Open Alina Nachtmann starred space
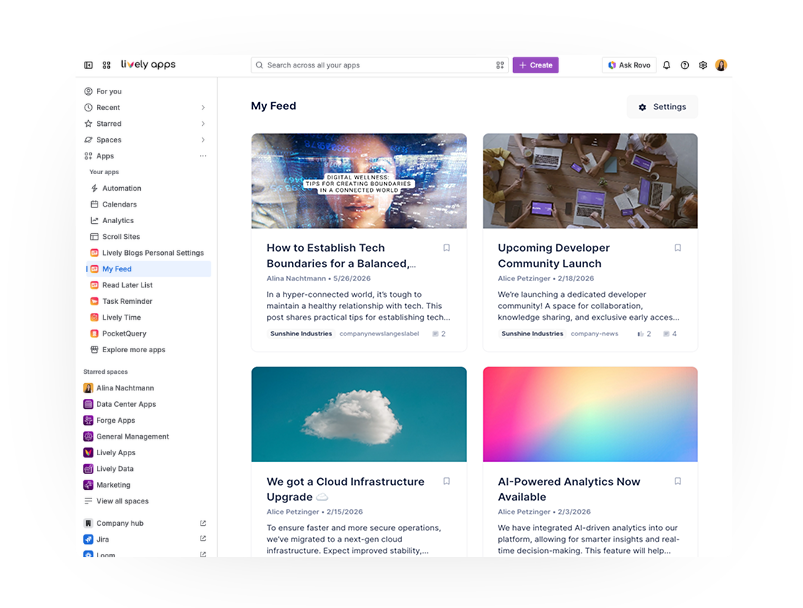The height and width of the screenshot is (608, 803). pyautogui.click(x=147, y=388)
